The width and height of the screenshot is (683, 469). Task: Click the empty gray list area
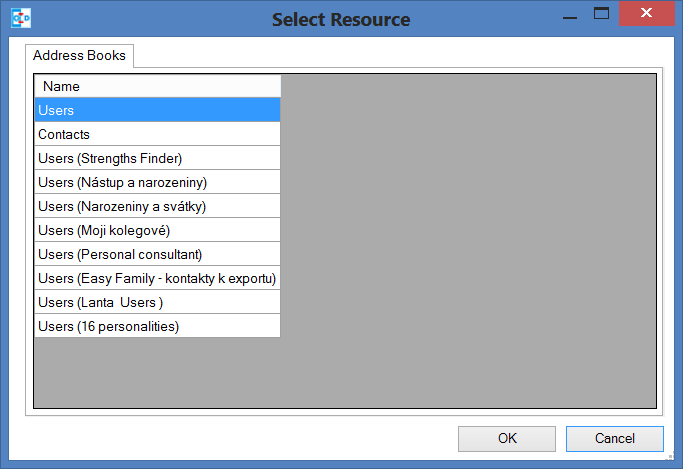[468, 240]
